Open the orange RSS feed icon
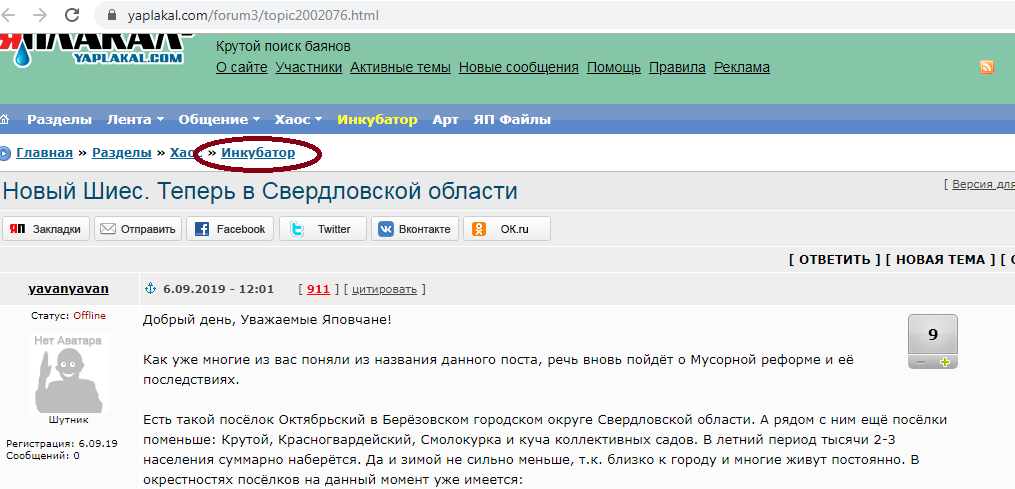 [x=987, y=67]
